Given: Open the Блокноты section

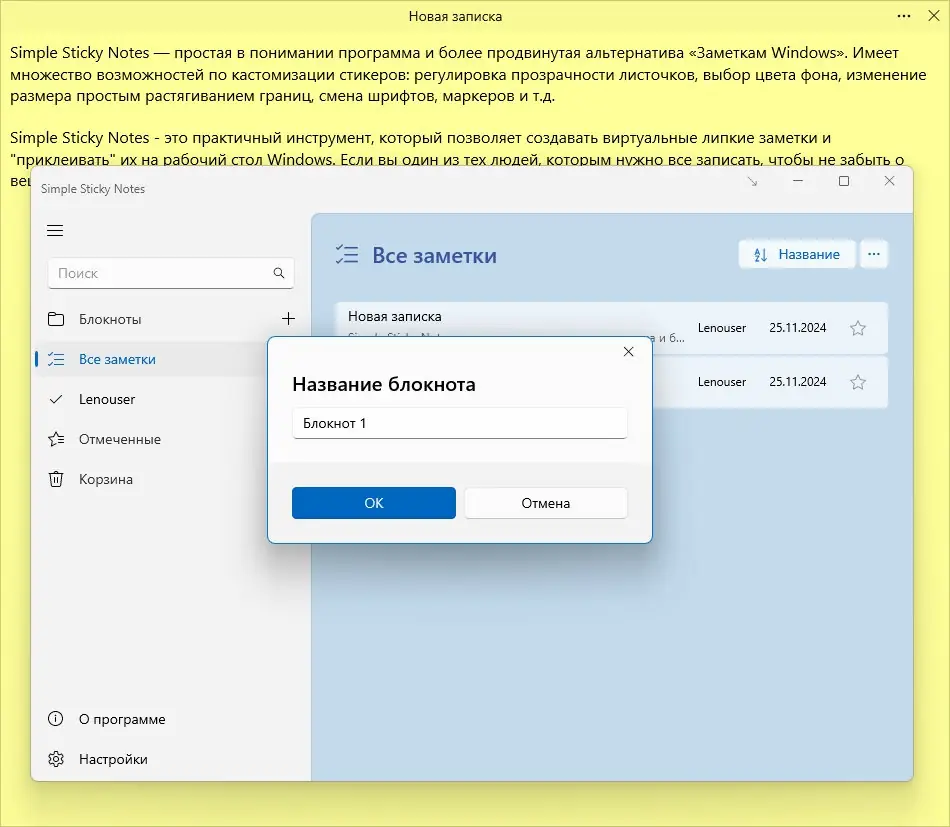Looking at the screenshot, I should [x=110, y=319].
